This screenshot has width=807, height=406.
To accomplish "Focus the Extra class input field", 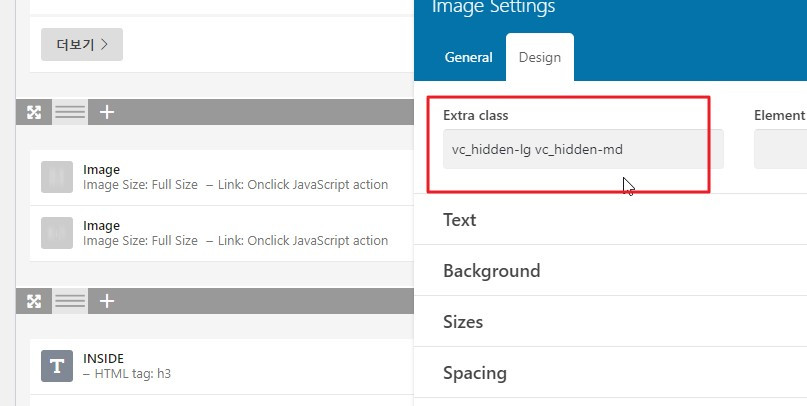I will tap(583, 149).
